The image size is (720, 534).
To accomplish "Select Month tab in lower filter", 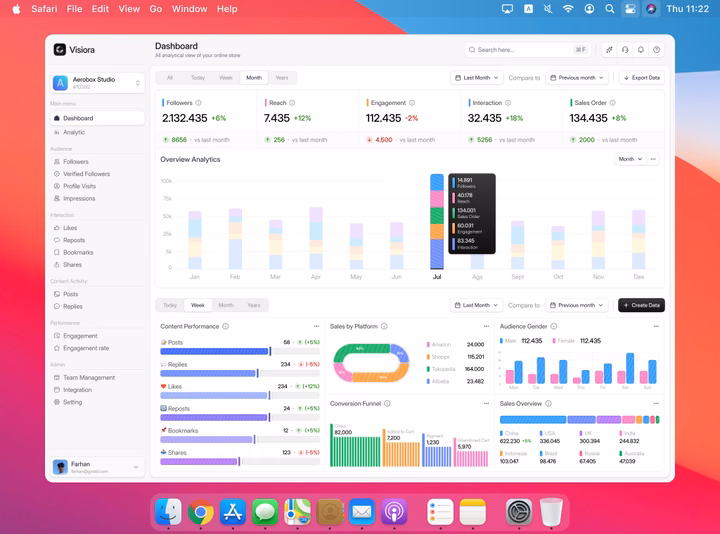I will pos(226,305).
